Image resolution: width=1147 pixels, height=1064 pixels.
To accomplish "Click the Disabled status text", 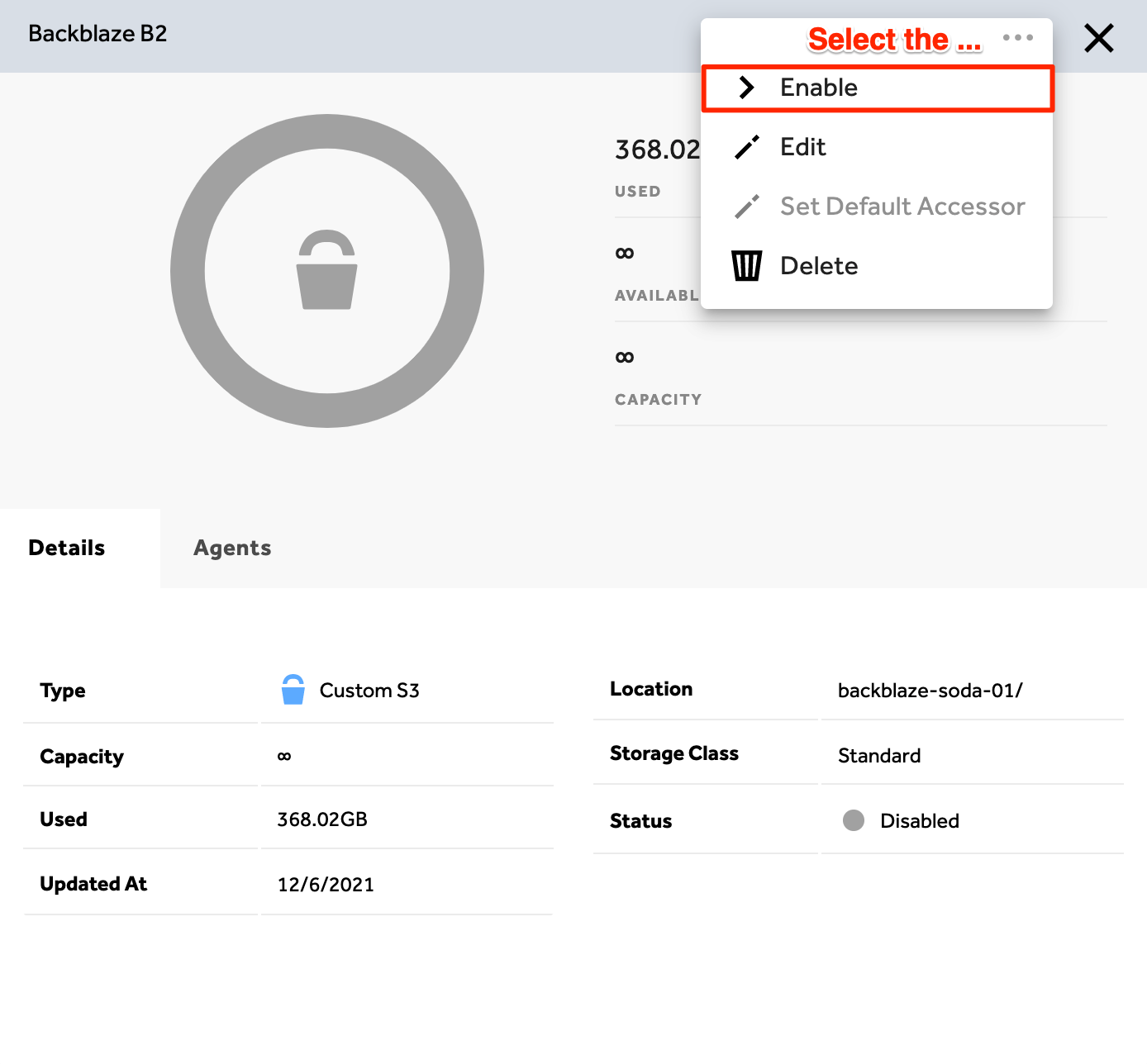I will tap(920, 821).
